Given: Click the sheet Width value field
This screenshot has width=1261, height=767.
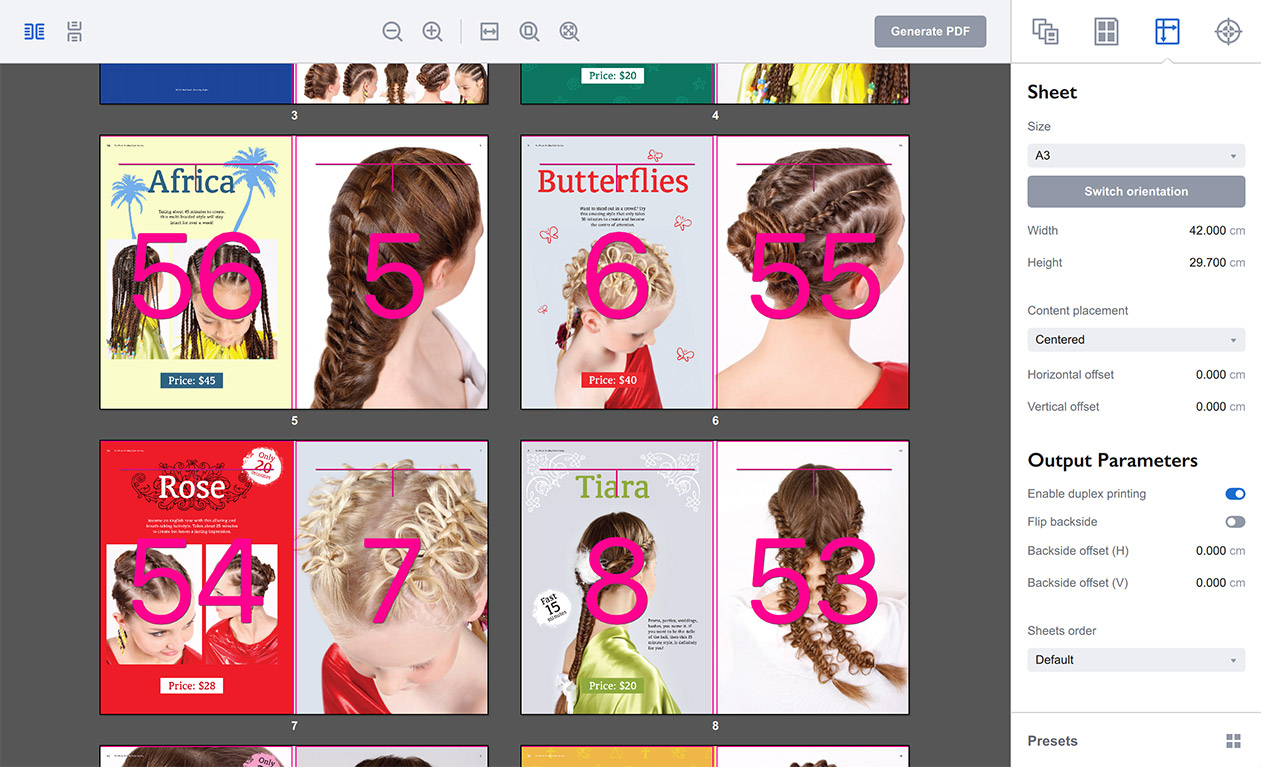Looking at the screenshot, I should click(1210, 231).
